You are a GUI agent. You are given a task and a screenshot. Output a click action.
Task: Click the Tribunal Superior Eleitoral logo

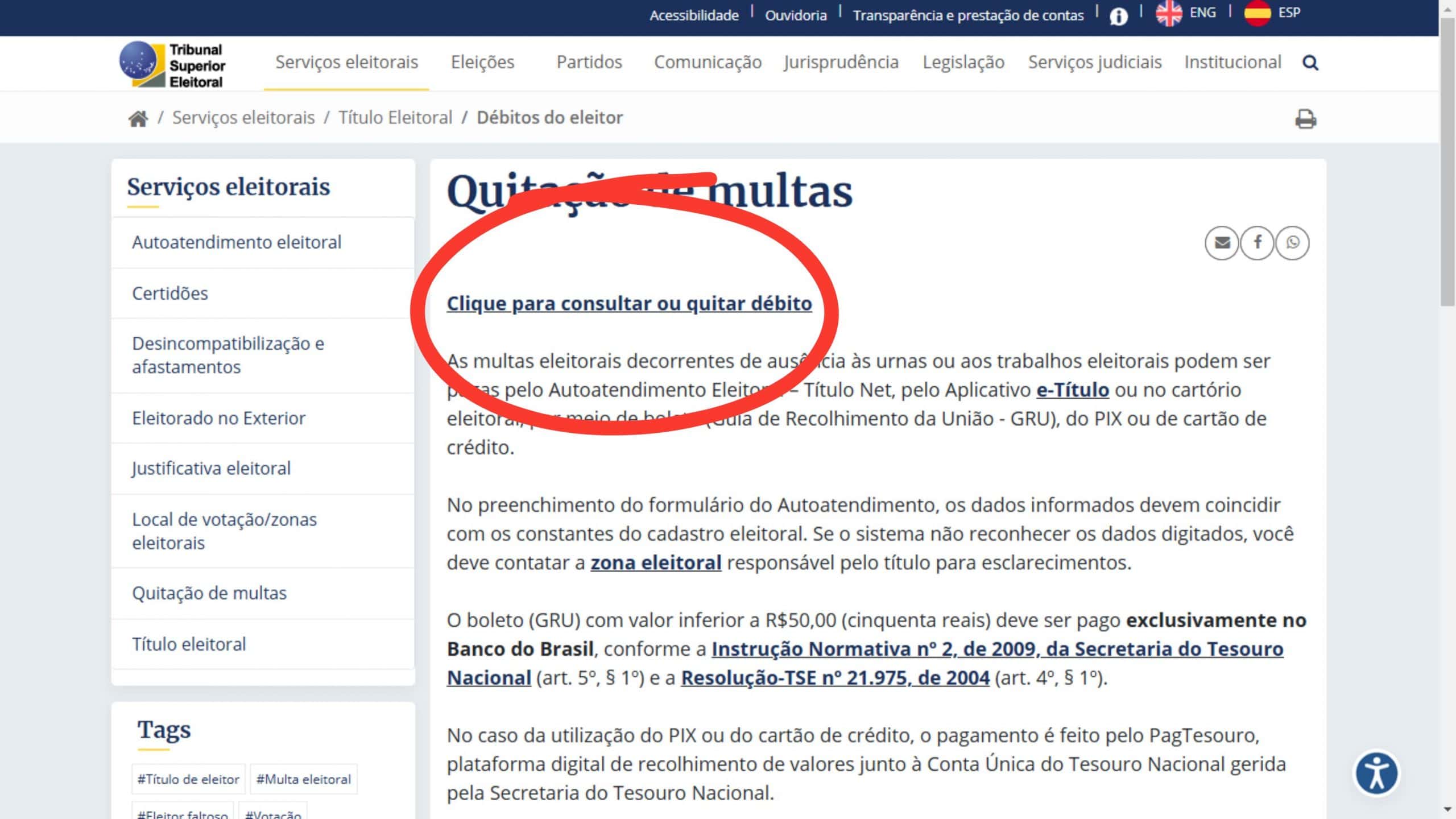coord(172,65)
